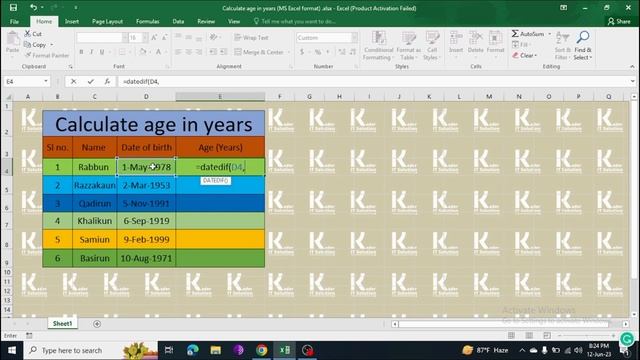Open Windows Start menu
Image resolution: width=640 pixels, height=360 pixels.
tap(12, 350)
